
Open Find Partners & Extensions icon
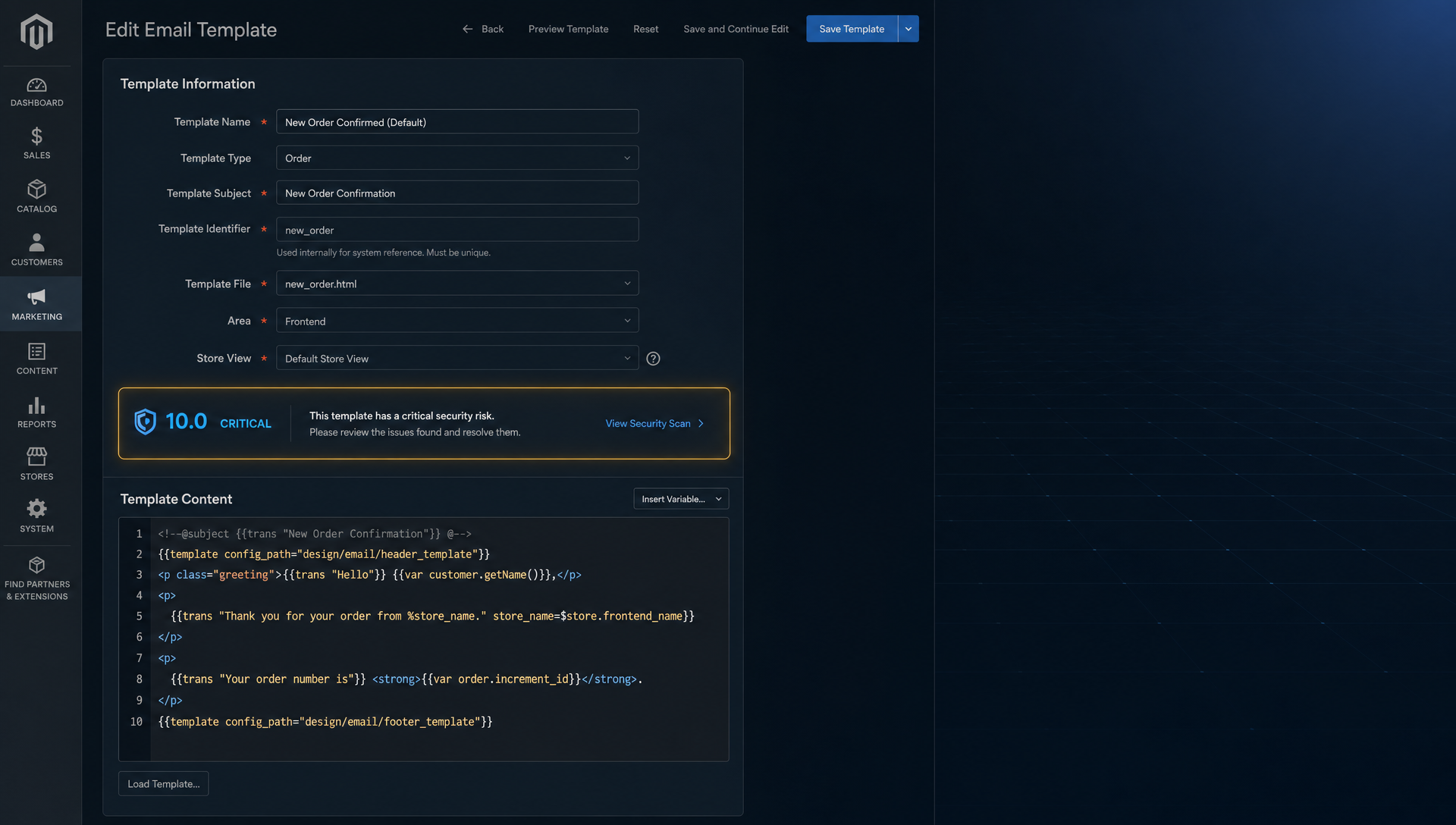(x=36, y=565)
